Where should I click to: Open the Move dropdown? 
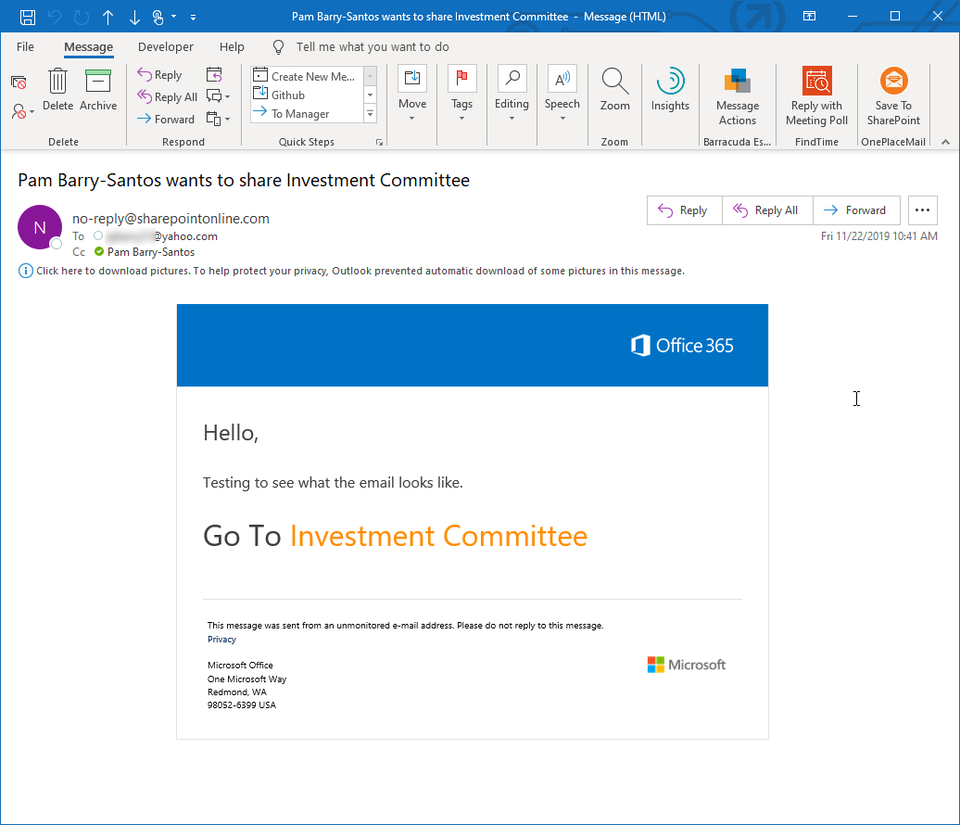[412, 94]
